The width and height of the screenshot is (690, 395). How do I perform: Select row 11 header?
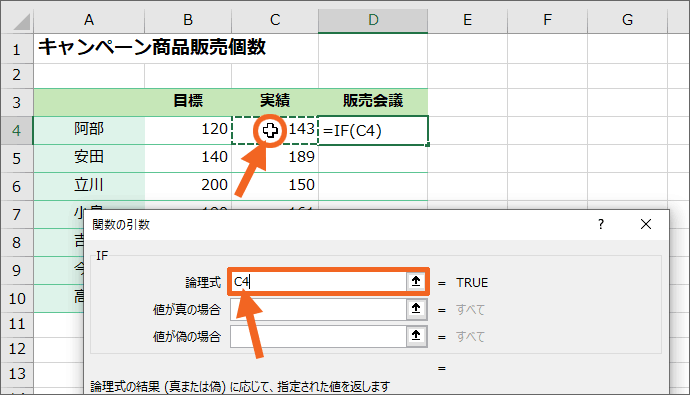(x=17, y=325)
